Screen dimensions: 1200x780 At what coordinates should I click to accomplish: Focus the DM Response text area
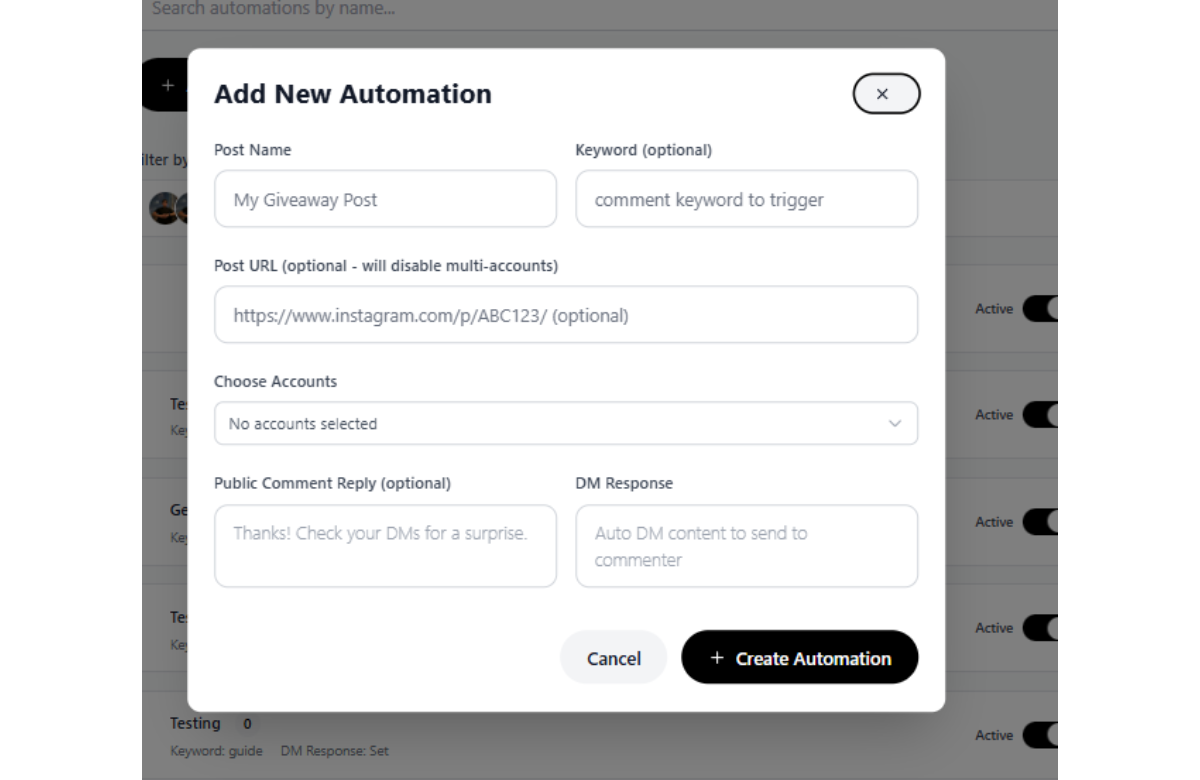[x=747, y=545]
